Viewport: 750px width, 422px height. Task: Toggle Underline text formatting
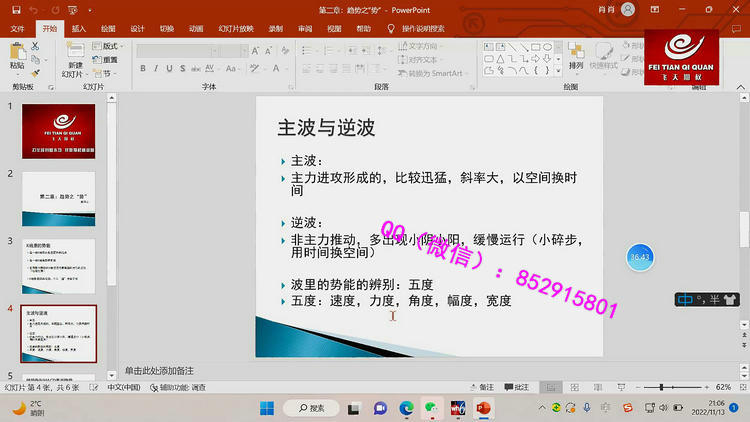(x=171, y=69)
